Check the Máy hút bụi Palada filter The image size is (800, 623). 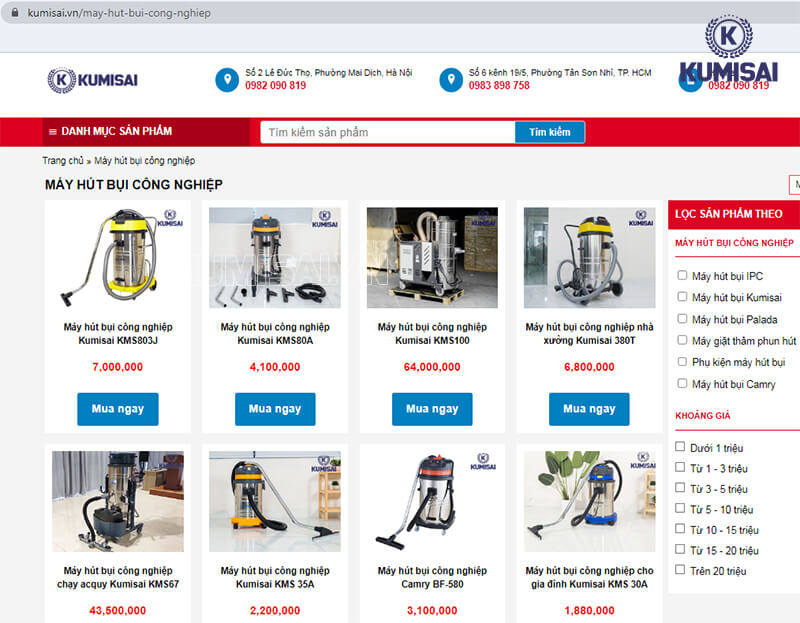click(x=682, y=319)
